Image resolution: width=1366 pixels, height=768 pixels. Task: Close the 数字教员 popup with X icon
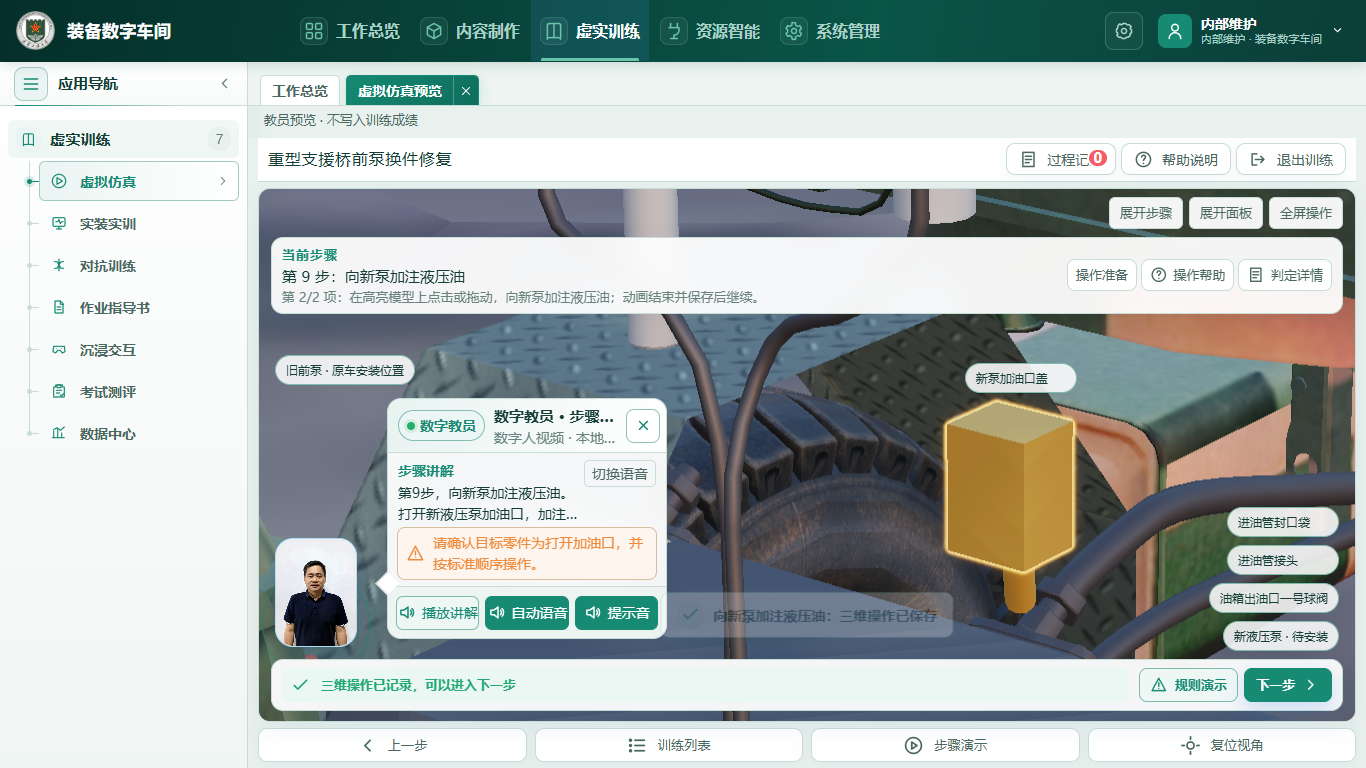[643, 426]
